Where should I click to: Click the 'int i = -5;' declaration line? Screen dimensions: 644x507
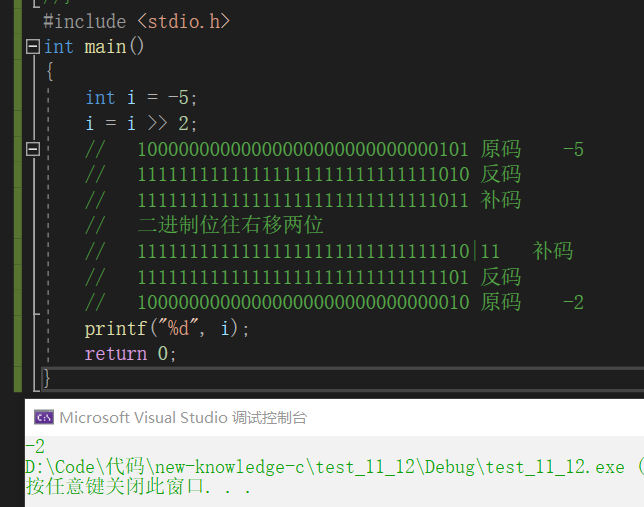tap(142, 98)
